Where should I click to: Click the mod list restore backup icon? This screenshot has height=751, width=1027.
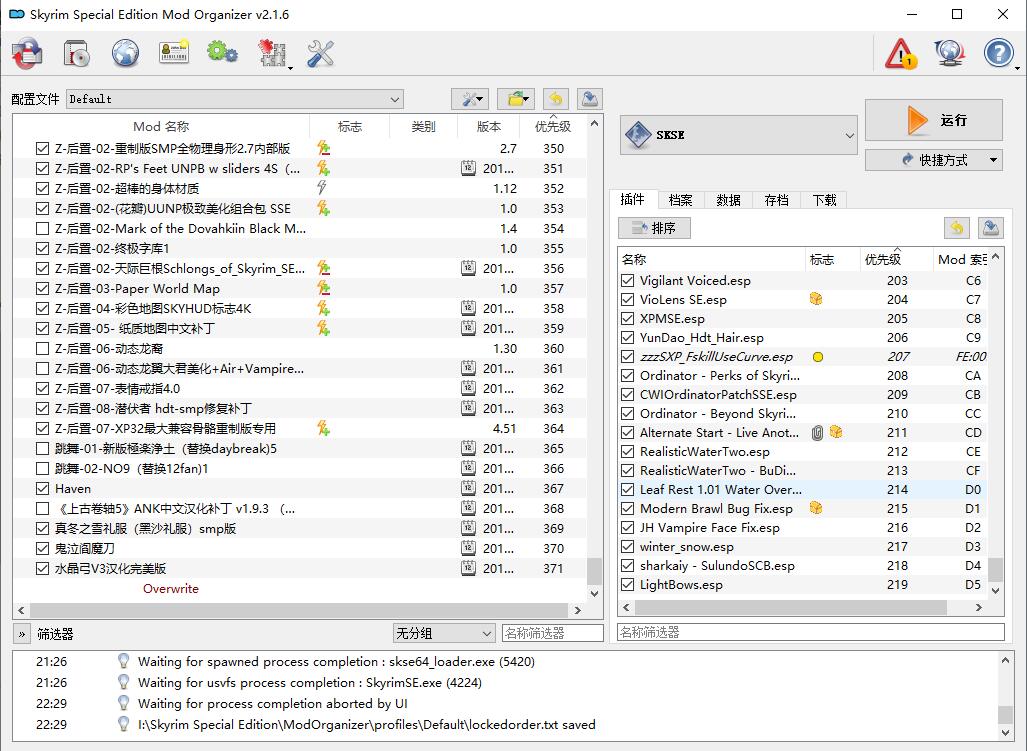pos(555,99)
